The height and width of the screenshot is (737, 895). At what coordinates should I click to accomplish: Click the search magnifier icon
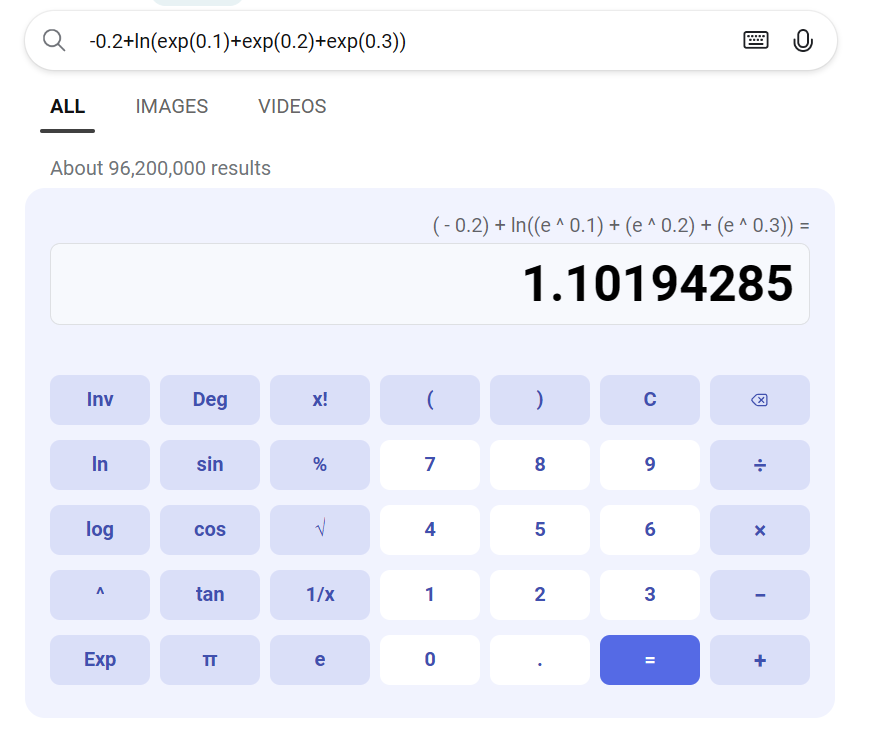(x=54, y=41)
